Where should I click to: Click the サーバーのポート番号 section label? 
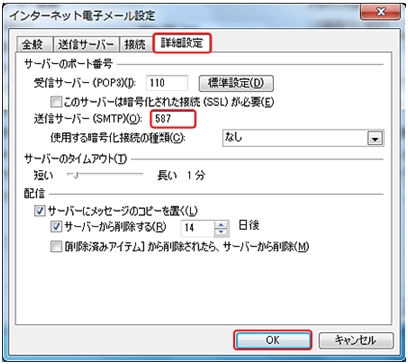(68, 64)
